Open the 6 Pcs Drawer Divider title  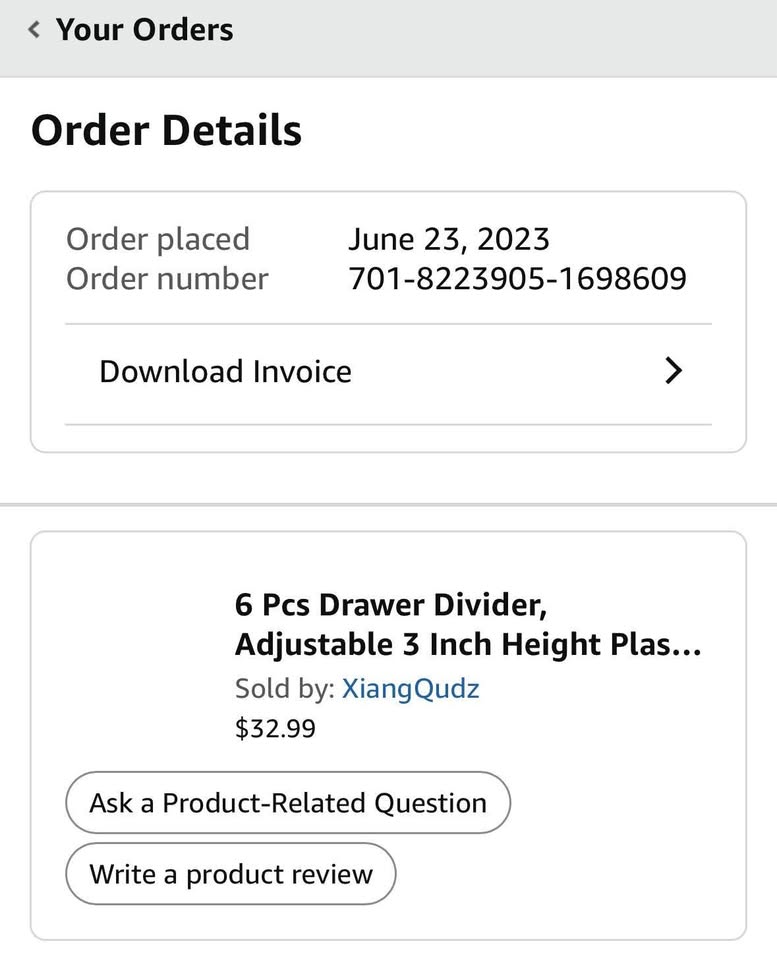coord(391,605)
